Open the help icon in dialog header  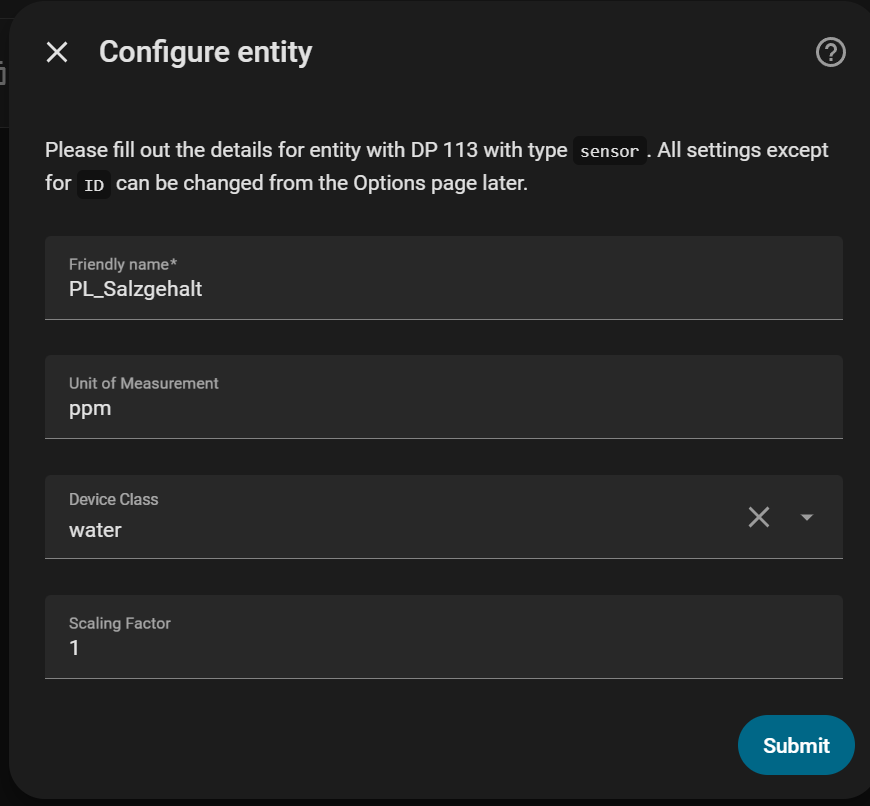[x=830, y=52]
